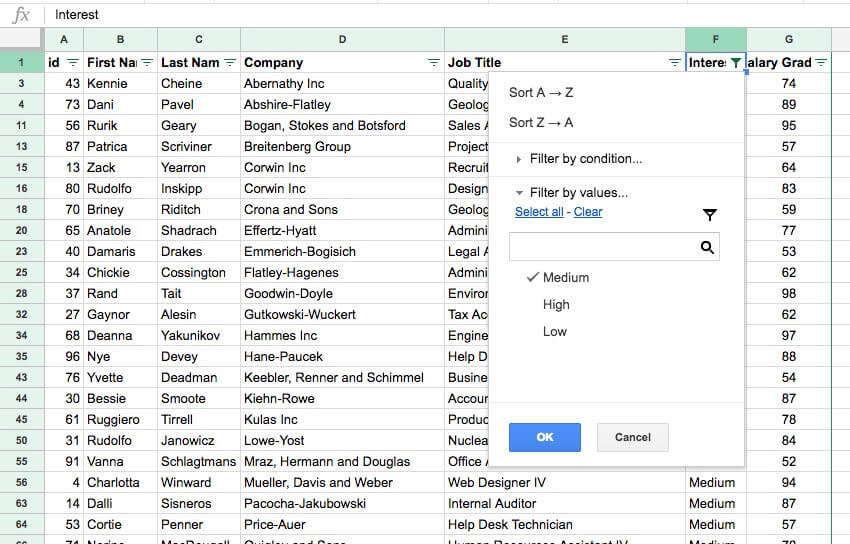
Task: Click the active green Interest filter icon
Action: [736, 63]
